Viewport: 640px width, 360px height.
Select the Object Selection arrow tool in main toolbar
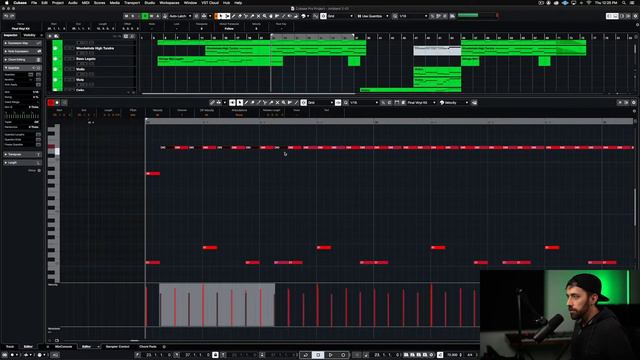pos(221,16)
